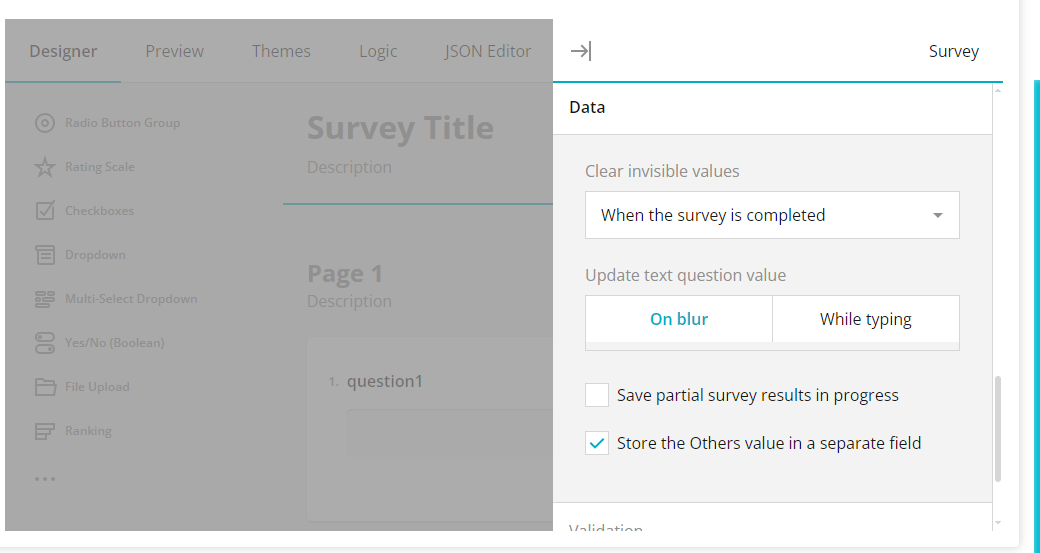Select the Radio Button Group toolbox icon
The image size is (1040, 553).
[x=44, y=123]
